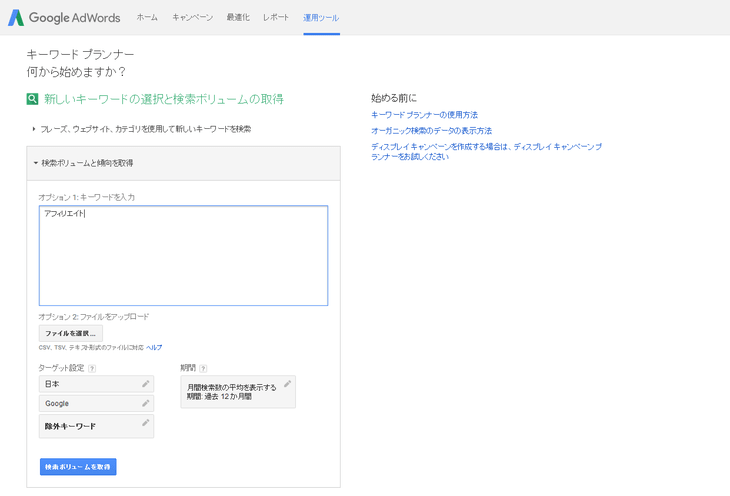Expand フレーズ、ウェブサイト、カテゴリ keyword search section
Viewport: 730px width, 496px height.
coord(142,129)
